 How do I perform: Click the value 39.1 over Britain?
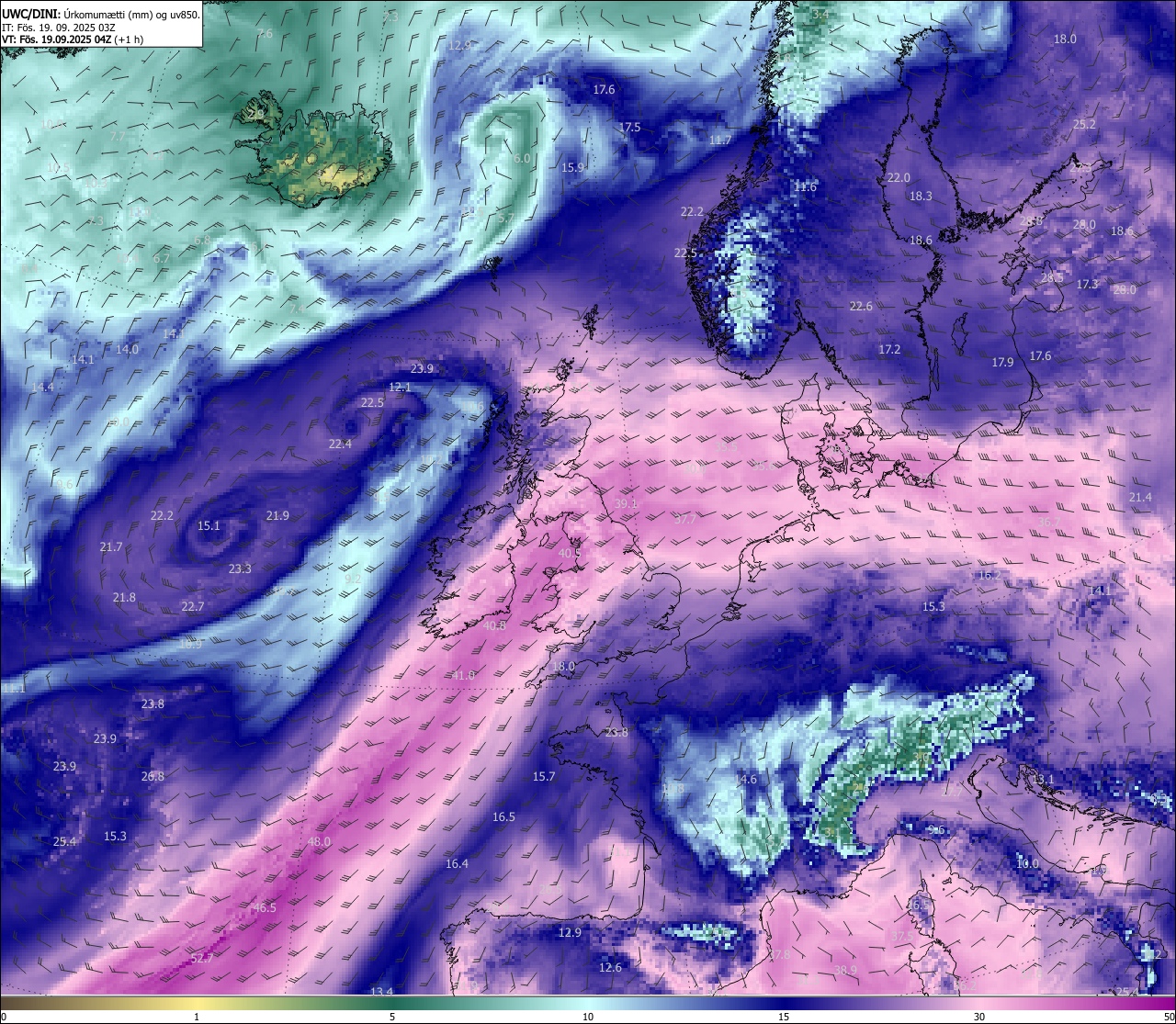(627, 504)
